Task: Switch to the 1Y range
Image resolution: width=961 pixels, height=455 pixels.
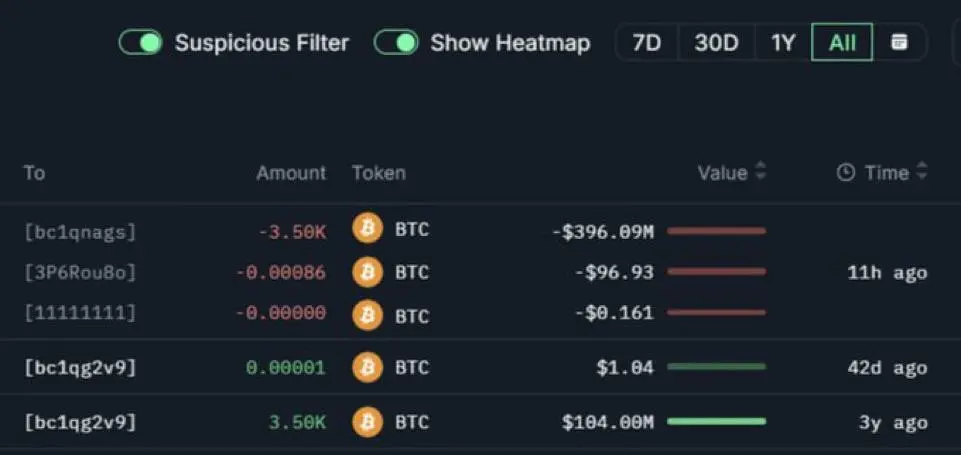Action: pyautogui.click(x=783, y=42)
